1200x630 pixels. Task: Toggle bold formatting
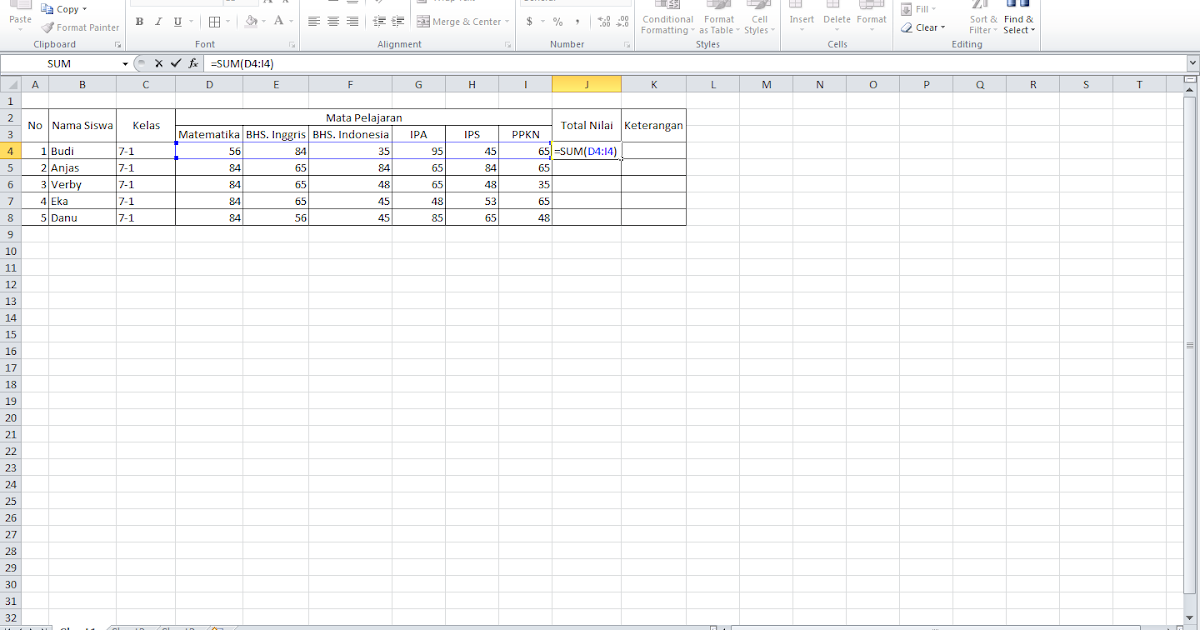139,20
